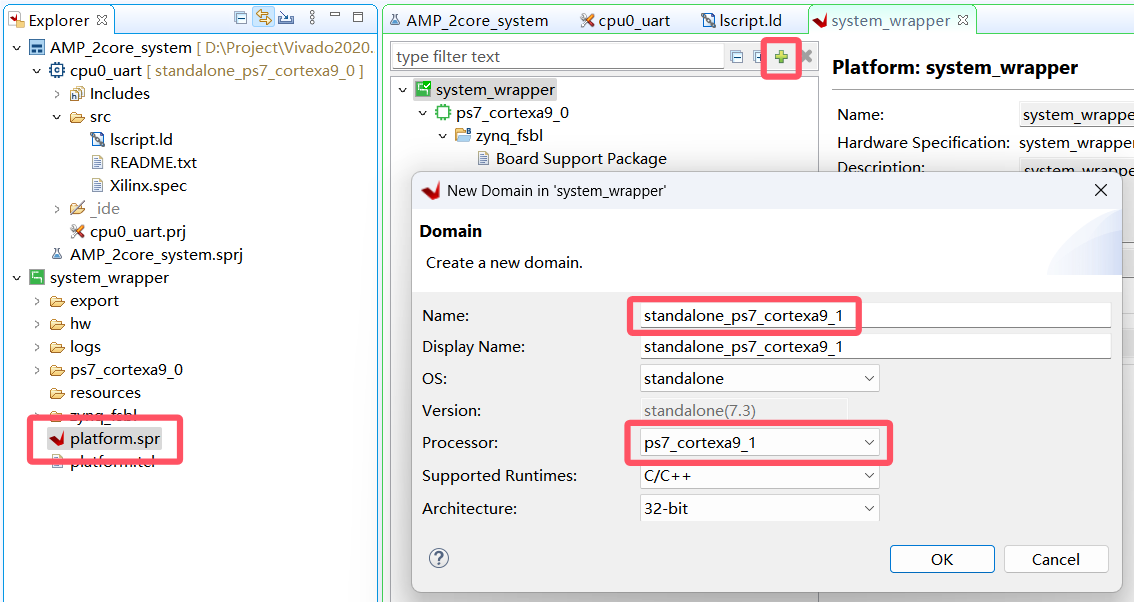Collapse all items in platform tree toolbar
The image size is (1134, 602).
(736, 56)
